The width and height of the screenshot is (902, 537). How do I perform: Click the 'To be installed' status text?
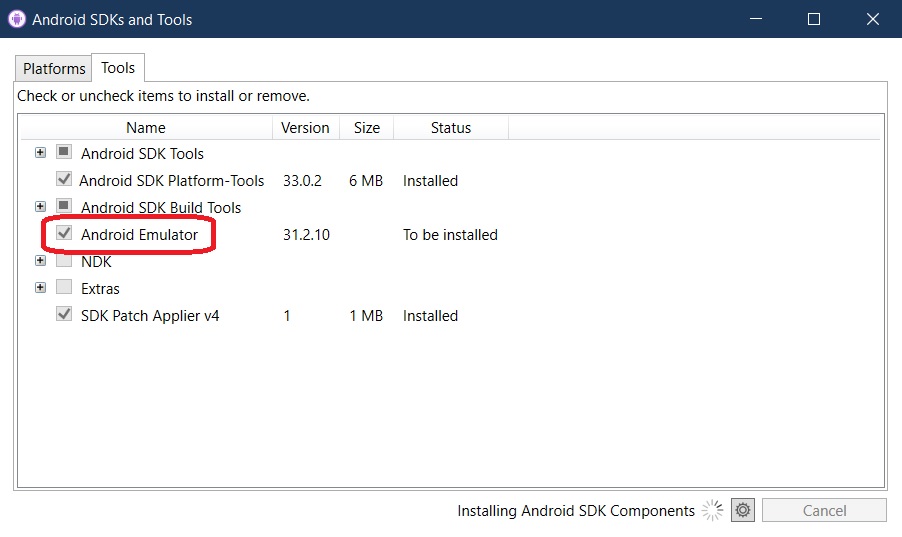[450, 235]
